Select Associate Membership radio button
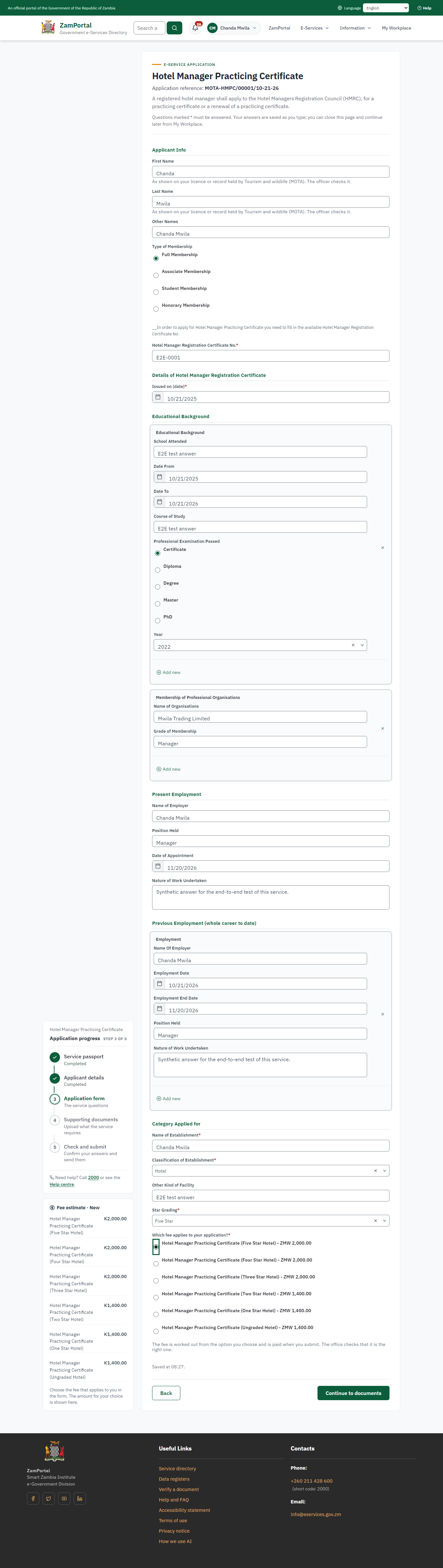The image size is (443, 1568). 156,275
